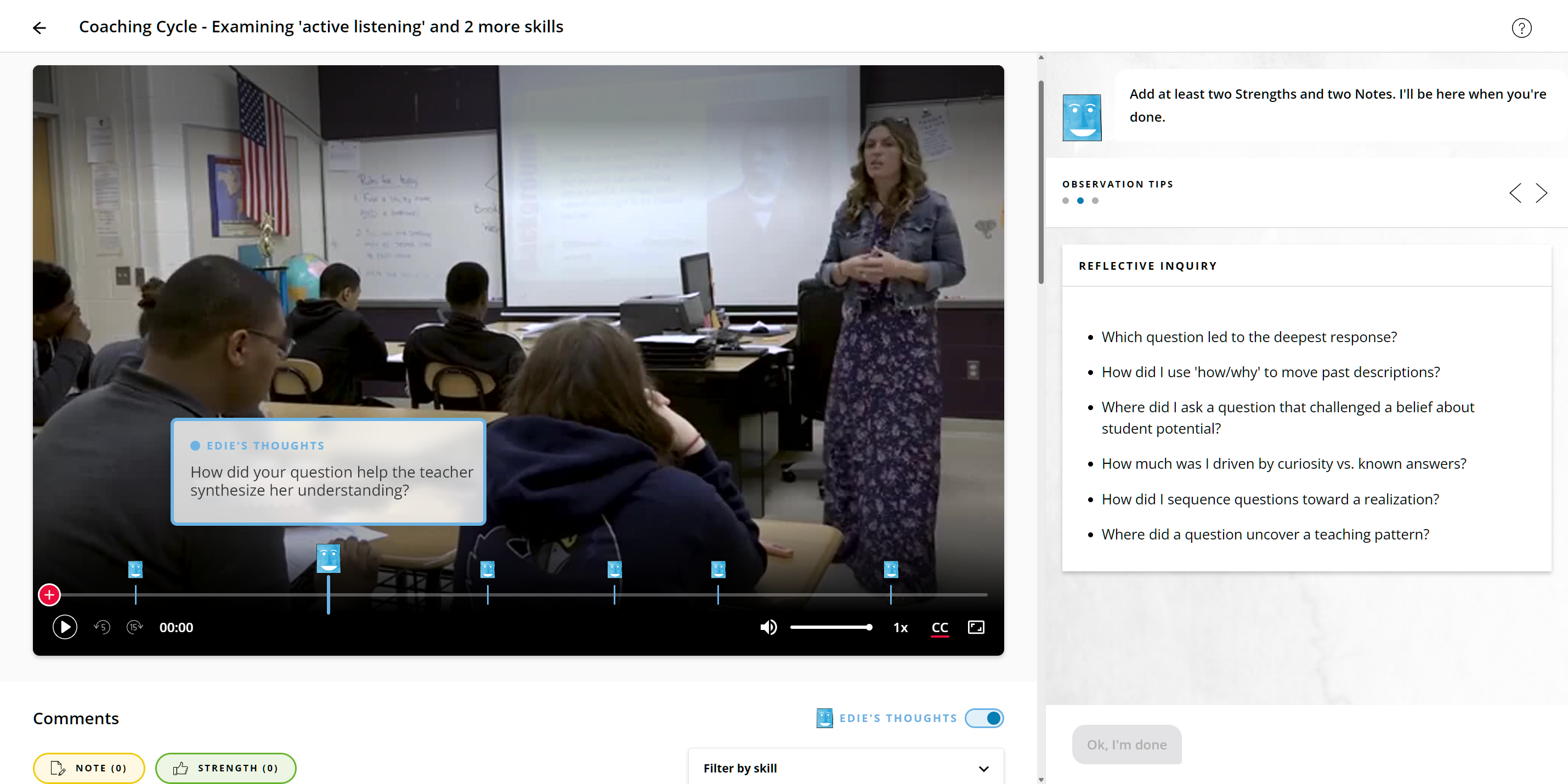Click the red plus add-comment marker
This screenshot has width=1568, height=784.
point(49,595)
